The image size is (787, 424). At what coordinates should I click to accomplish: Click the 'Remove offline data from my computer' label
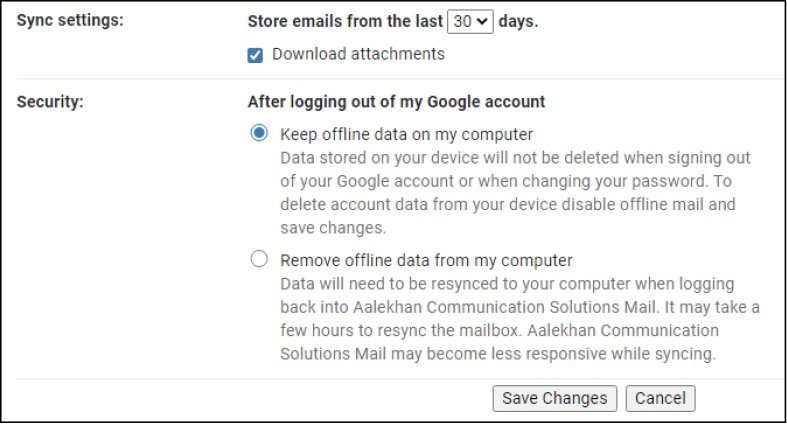pyautogui.click(x=426, y=261)
